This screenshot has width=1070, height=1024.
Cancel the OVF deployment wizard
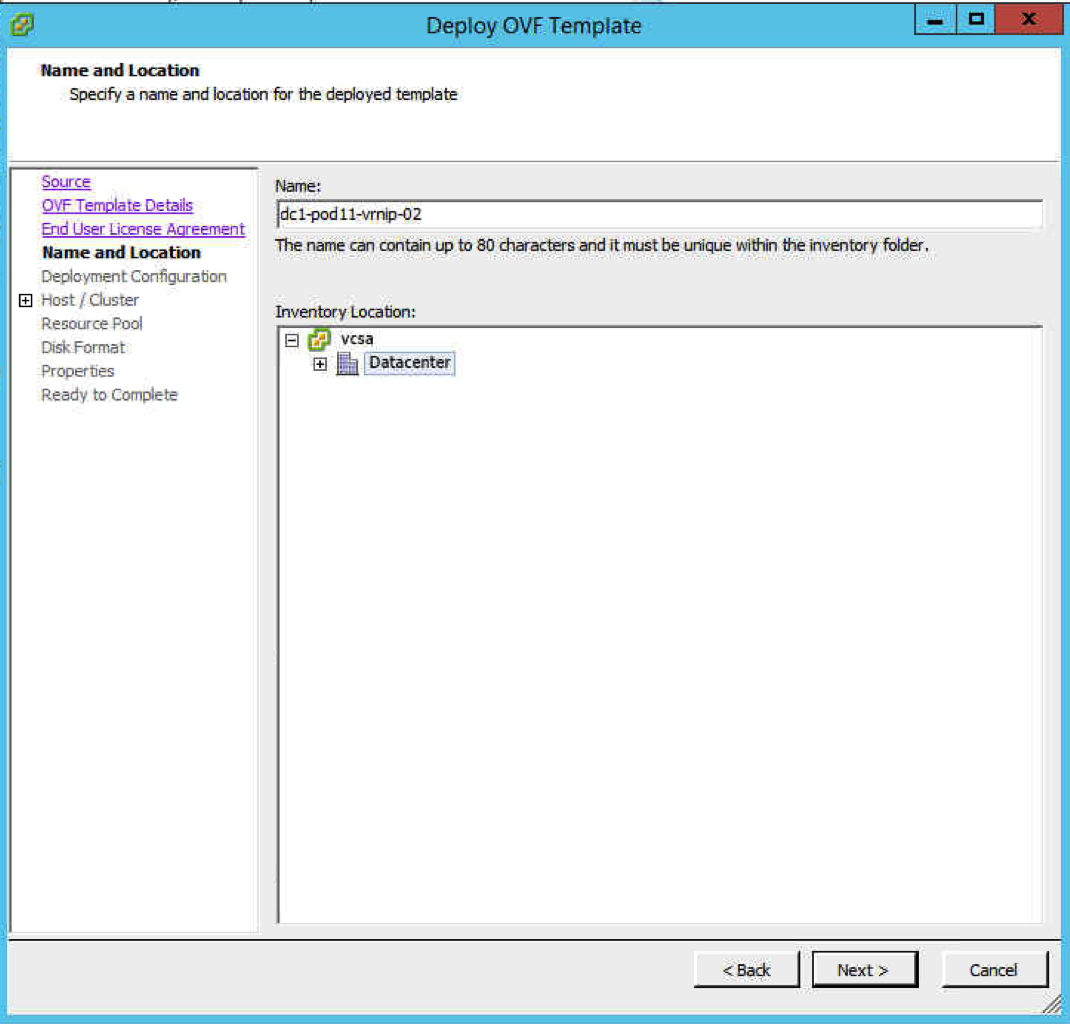994,970
